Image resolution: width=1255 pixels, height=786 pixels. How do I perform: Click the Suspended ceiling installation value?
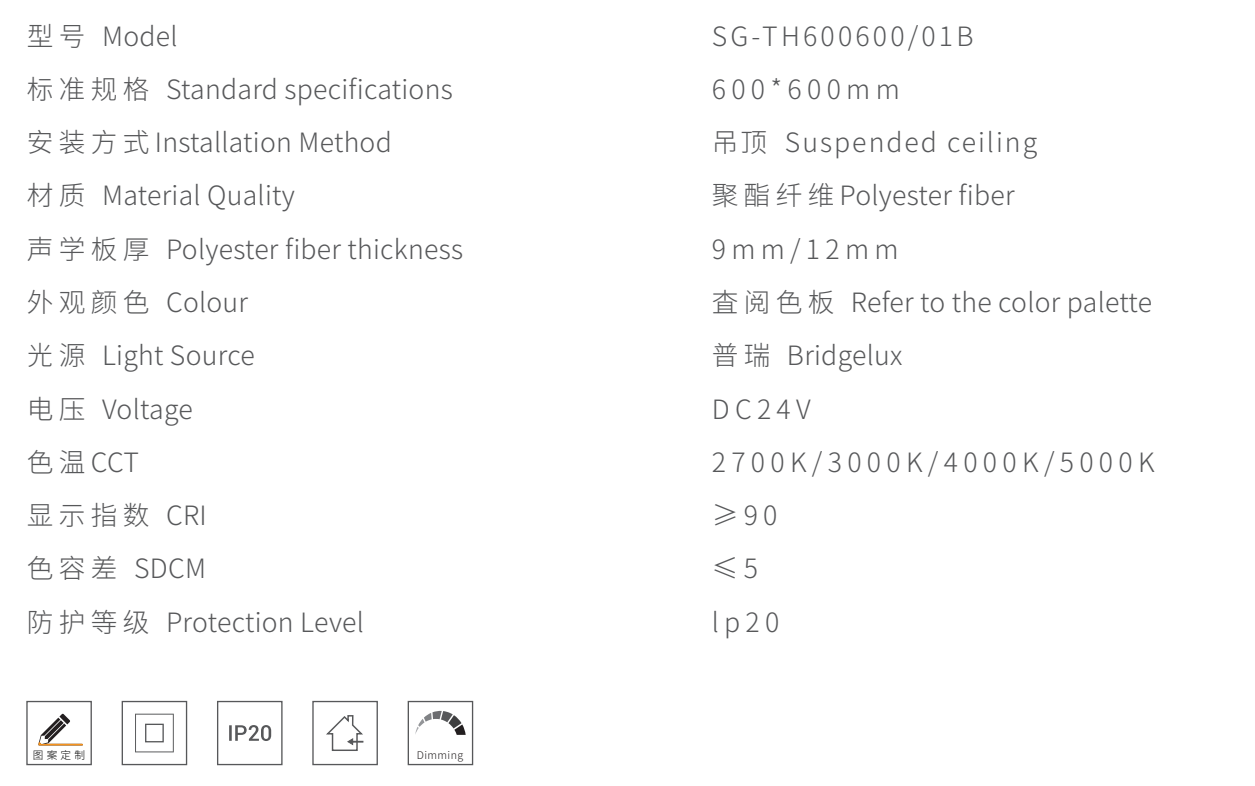coord(871,143)
